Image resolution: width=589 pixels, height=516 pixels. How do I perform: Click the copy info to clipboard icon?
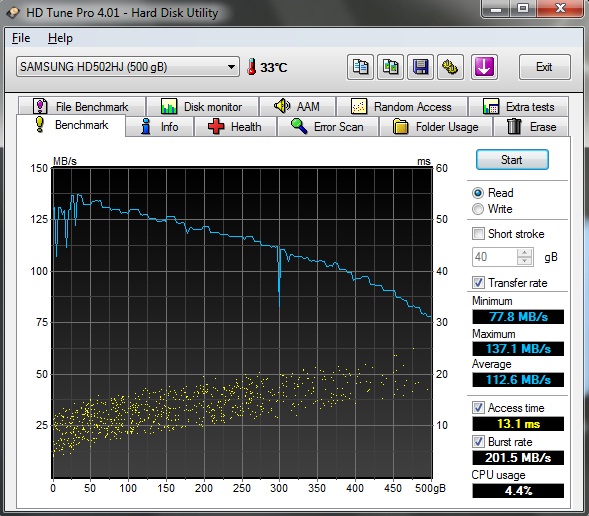pos(360,67)
